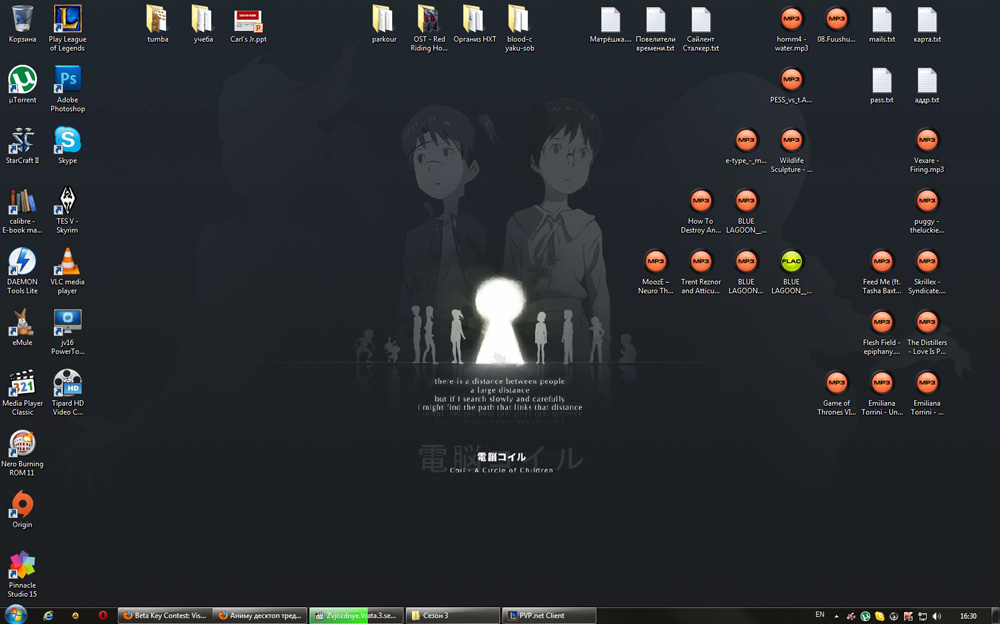Select The Distillers - Love Is MP3
Viewport: 1000px width, 624px height.
pyautogui.click(x=927, y=332)
